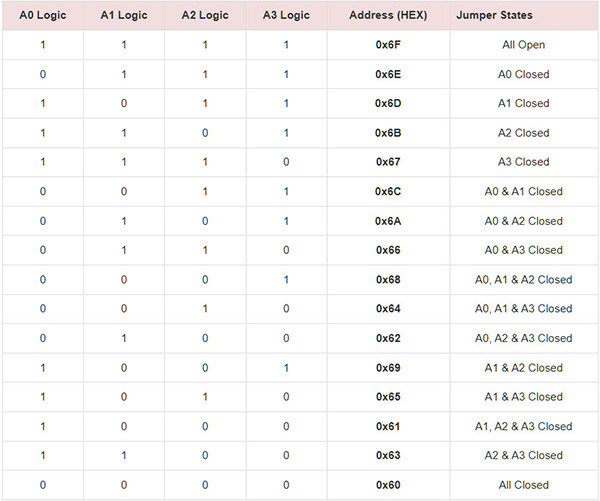Select the 0x6E address cell

387,74
